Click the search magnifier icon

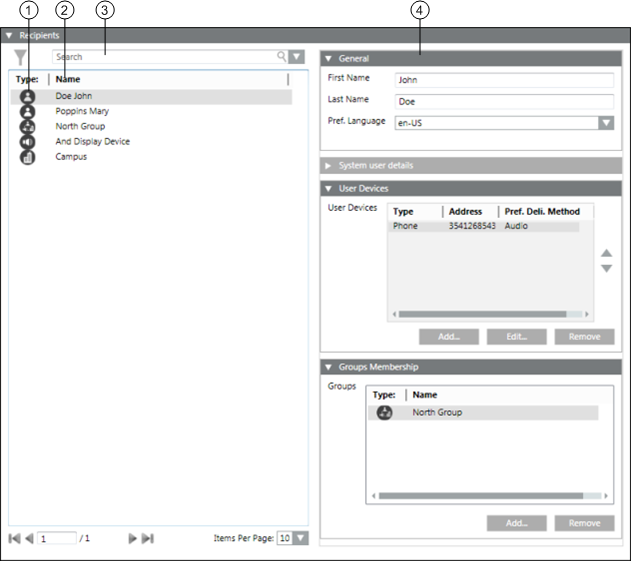click(282, 57)
